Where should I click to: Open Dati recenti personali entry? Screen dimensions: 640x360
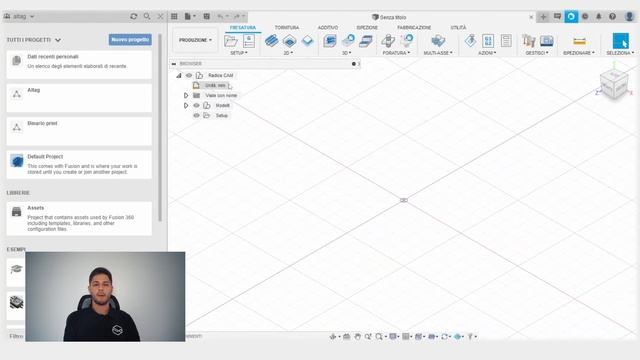tap(79, 64)
